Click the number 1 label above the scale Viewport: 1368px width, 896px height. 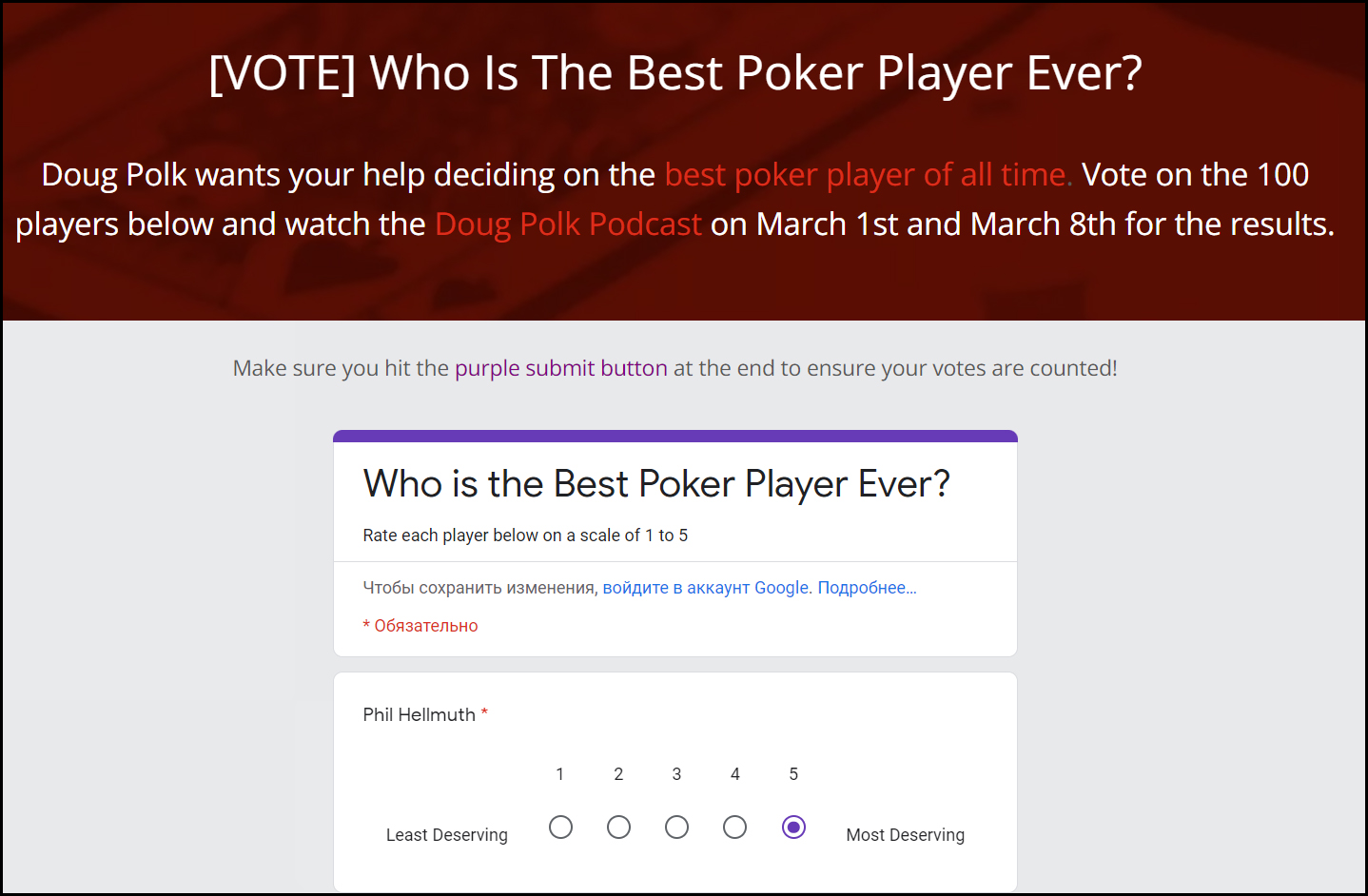[x=560, y=774]
